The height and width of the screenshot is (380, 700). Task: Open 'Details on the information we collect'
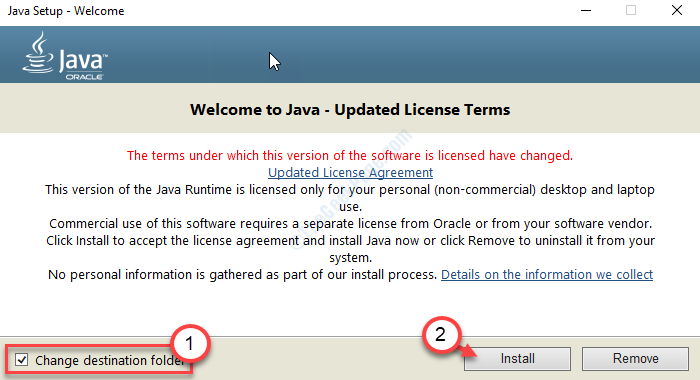[547, 274]
